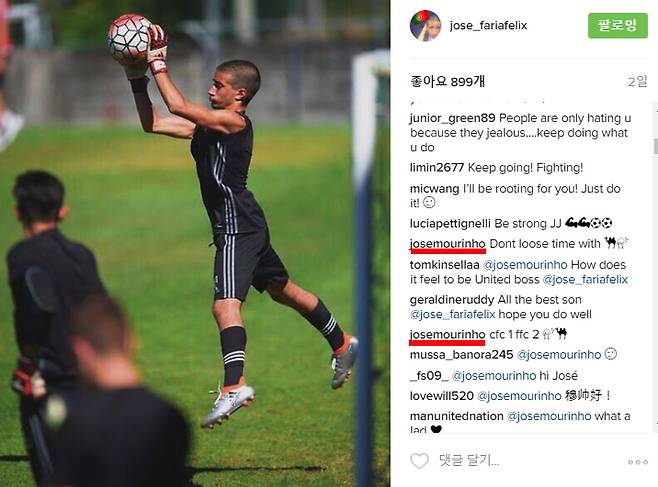Open the three-dot more options icon
Screen dimensions: 658x487
[638, 462]
